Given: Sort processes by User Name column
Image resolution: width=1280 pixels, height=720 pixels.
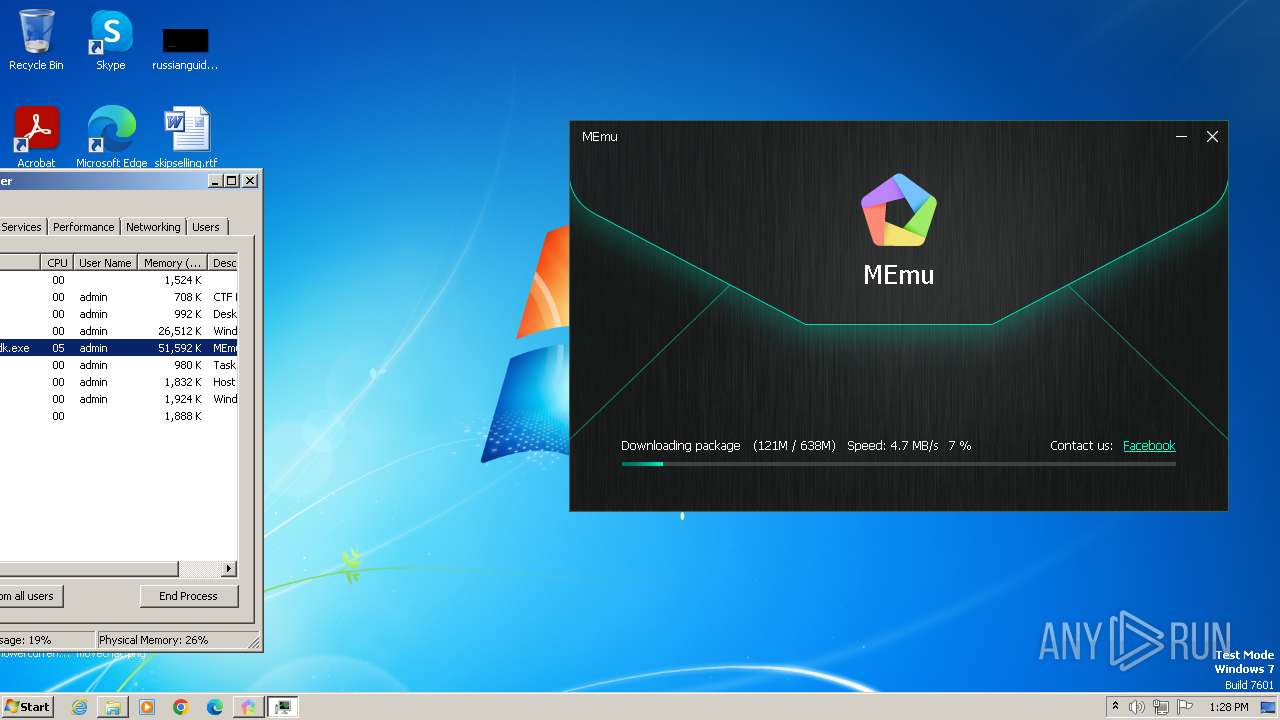Looking at the screenshot, I should coord(105,263).
